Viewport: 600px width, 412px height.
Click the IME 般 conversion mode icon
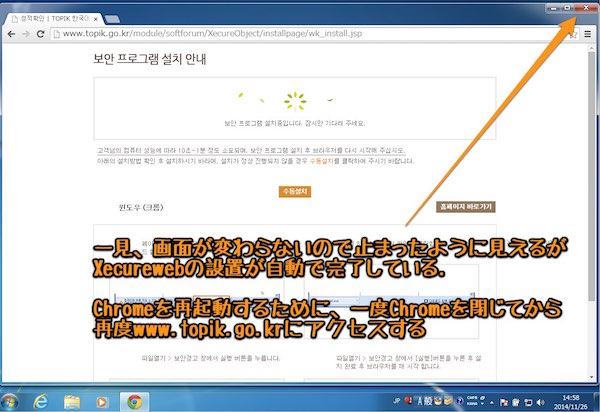[428, 401]
